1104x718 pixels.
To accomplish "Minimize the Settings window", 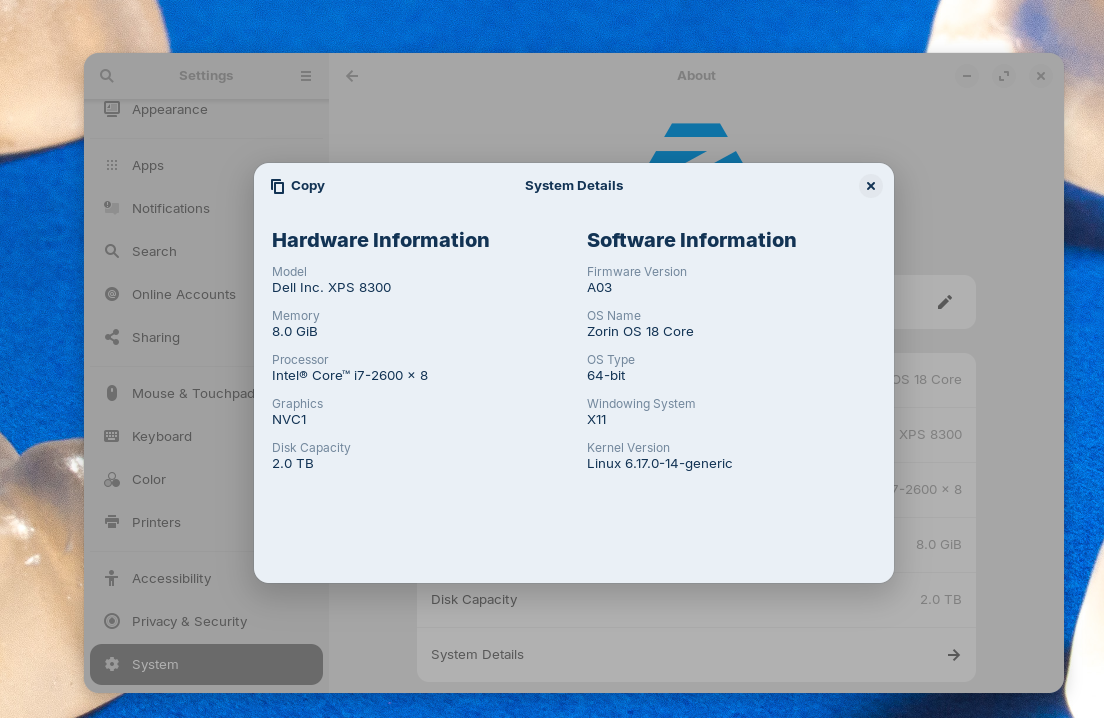I will (x=967, y=75).
